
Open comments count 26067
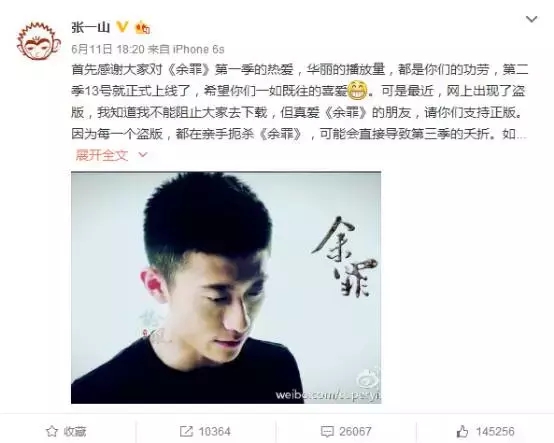point(355,431)
